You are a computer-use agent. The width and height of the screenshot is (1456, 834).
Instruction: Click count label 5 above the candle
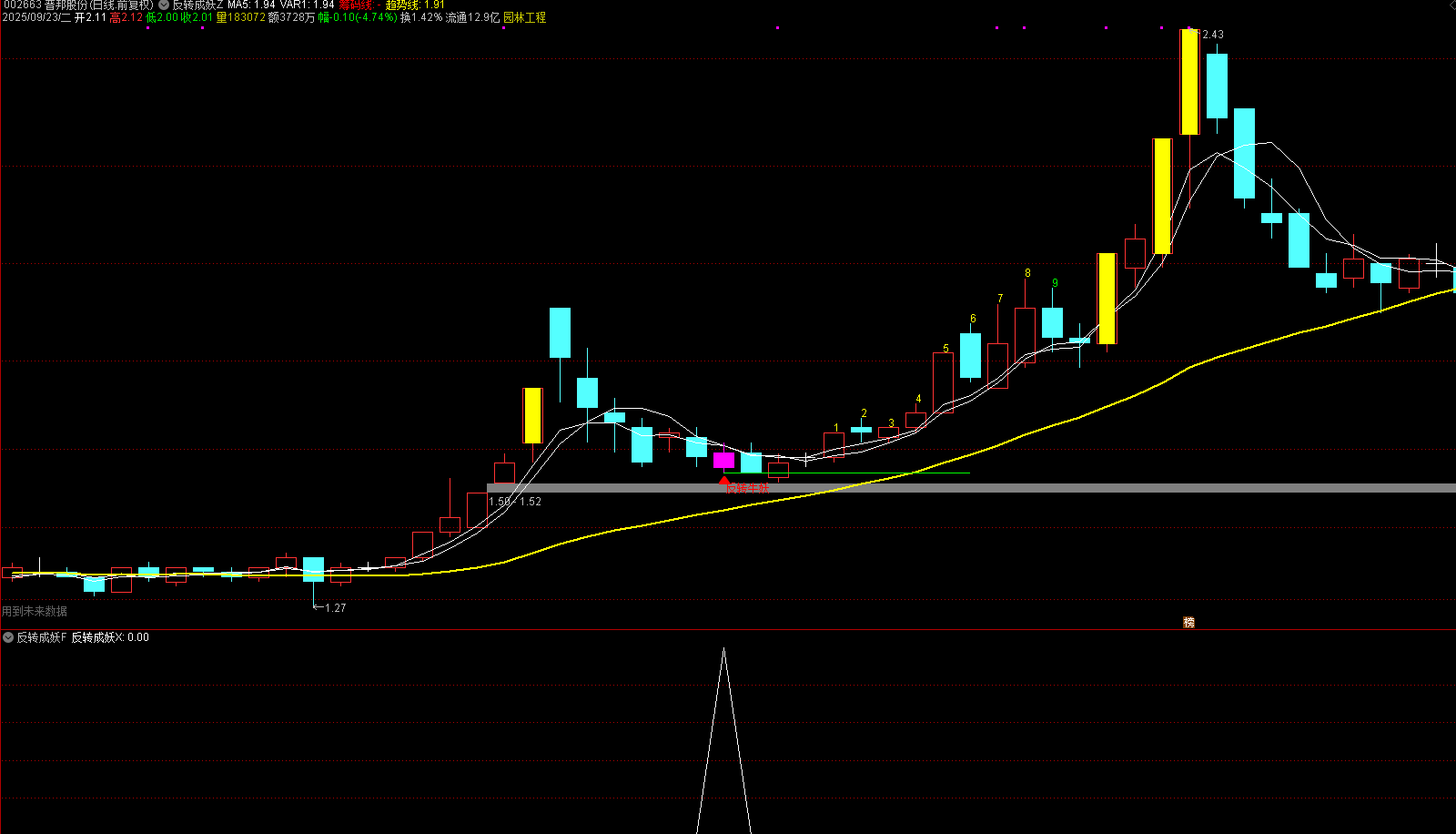(945, 349)
